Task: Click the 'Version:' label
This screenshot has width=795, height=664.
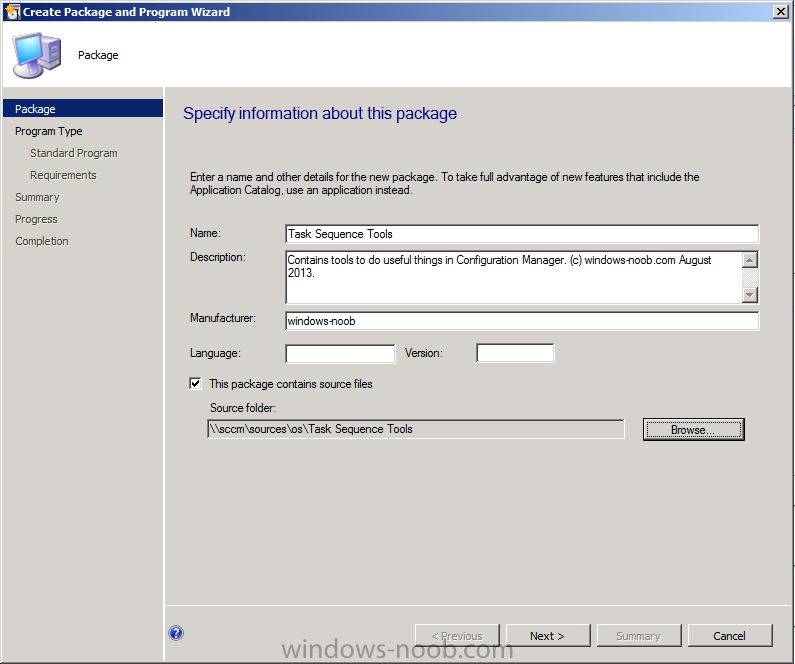Action: [x=423, y=353]
